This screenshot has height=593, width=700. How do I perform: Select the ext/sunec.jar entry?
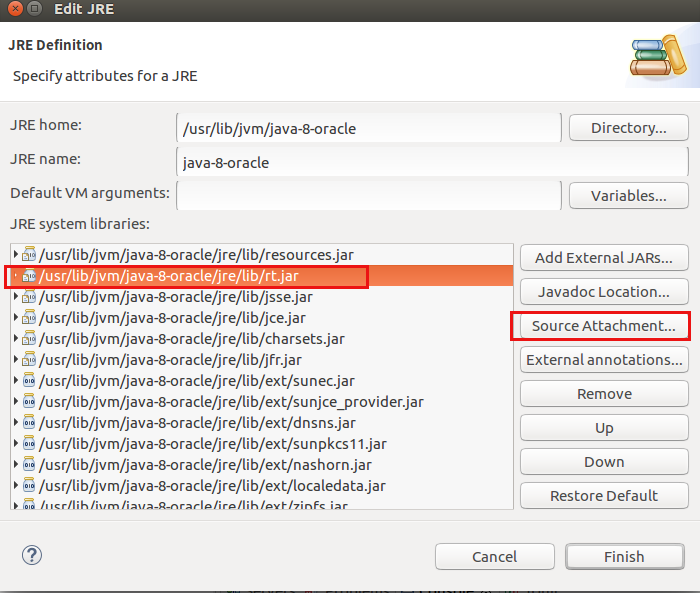coord(262,380)
